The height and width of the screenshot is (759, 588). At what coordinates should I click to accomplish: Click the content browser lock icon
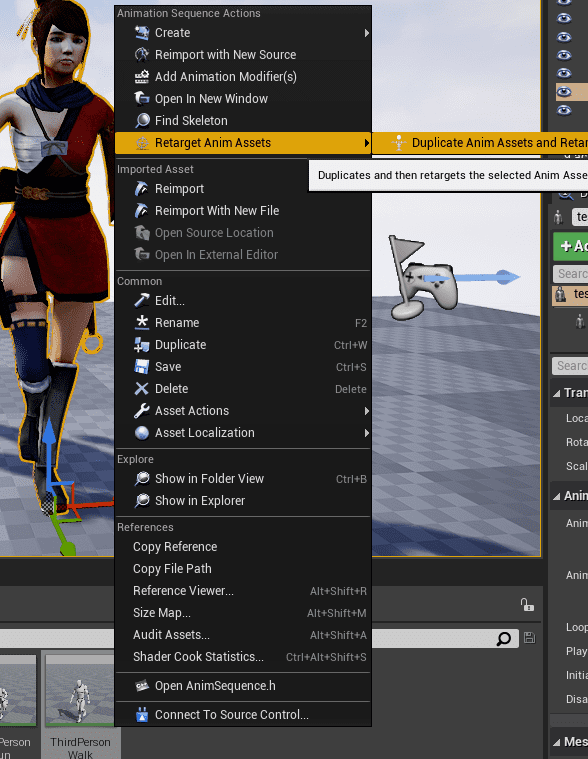(527, 605)
